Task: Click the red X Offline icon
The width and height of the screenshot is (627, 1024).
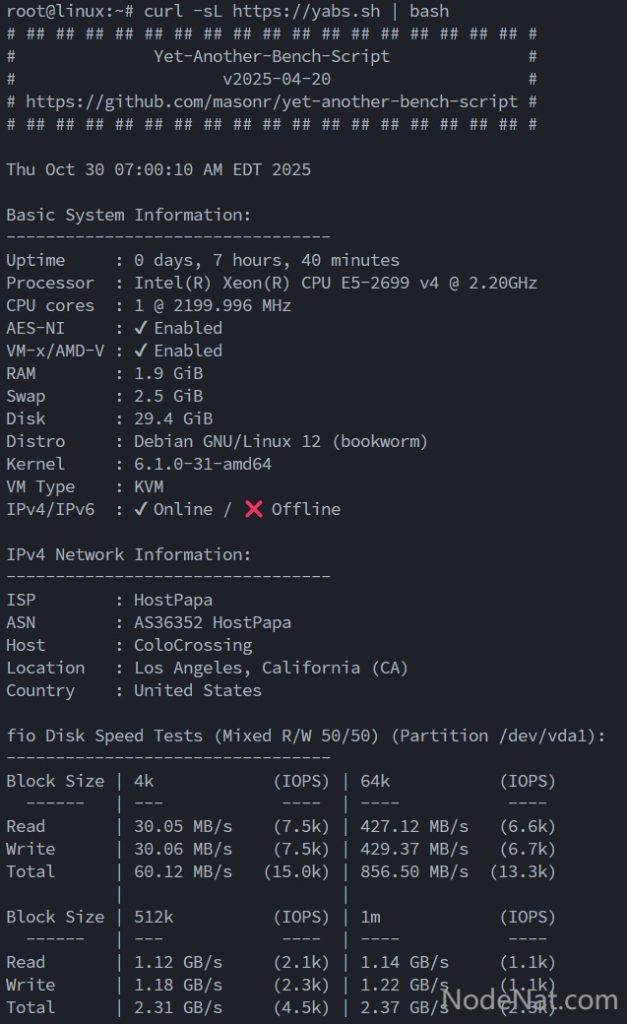Action: 254,509
